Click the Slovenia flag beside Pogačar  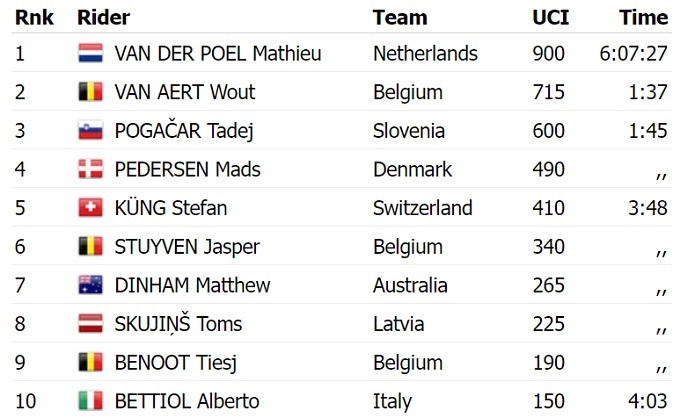tap(90, 131)
